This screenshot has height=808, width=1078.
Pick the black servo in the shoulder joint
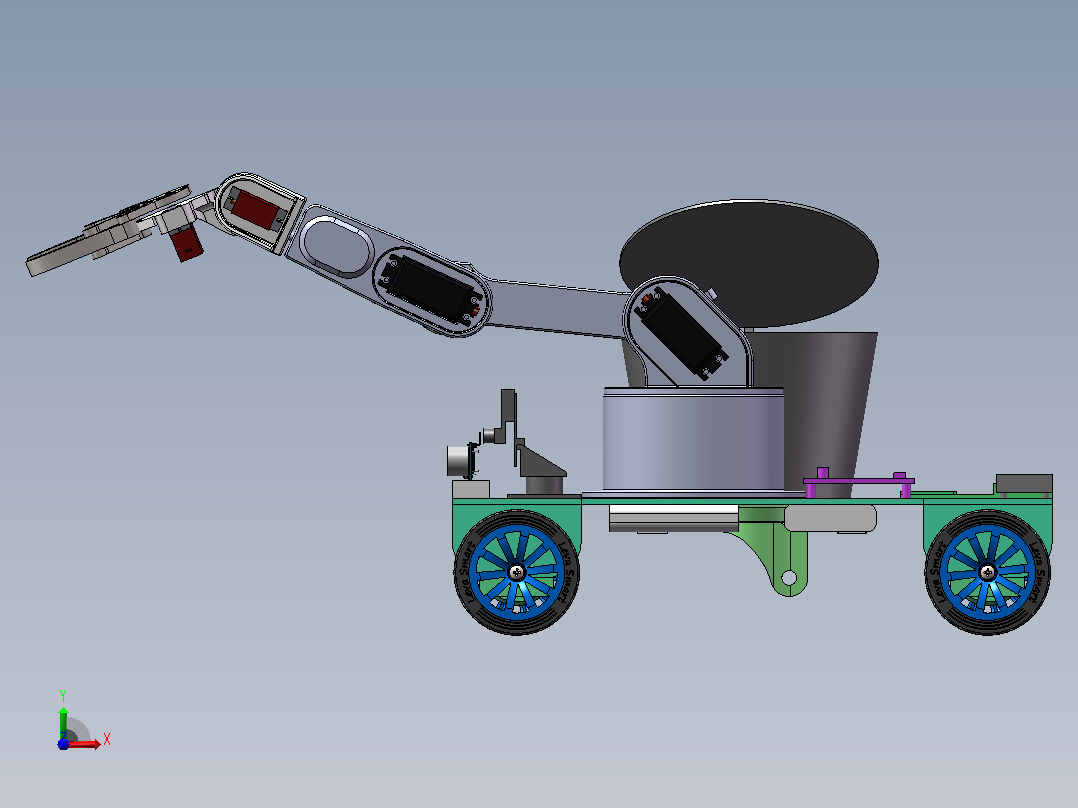tap(681, 332)
